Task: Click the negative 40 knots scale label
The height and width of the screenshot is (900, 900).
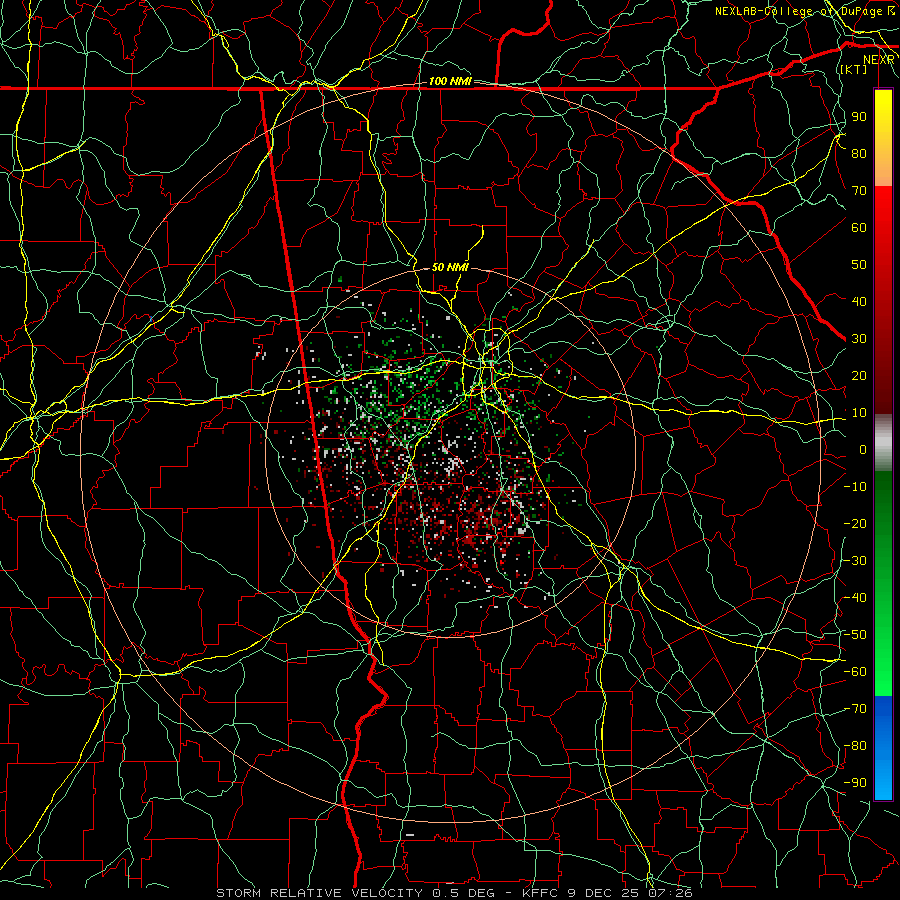Action: 855,598
